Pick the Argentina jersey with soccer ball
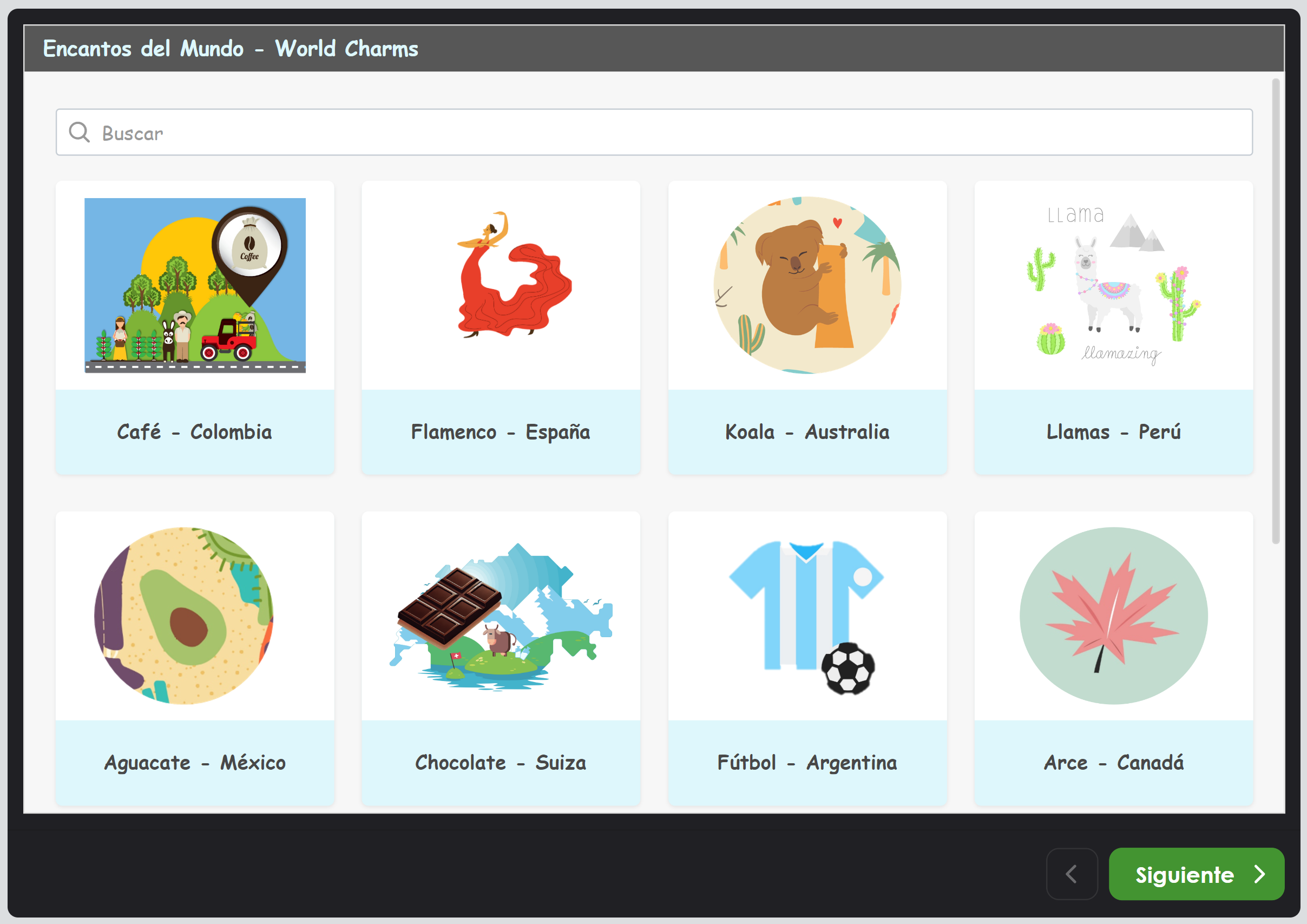The height and width of the screenshot is (924, 1307). 806,617
